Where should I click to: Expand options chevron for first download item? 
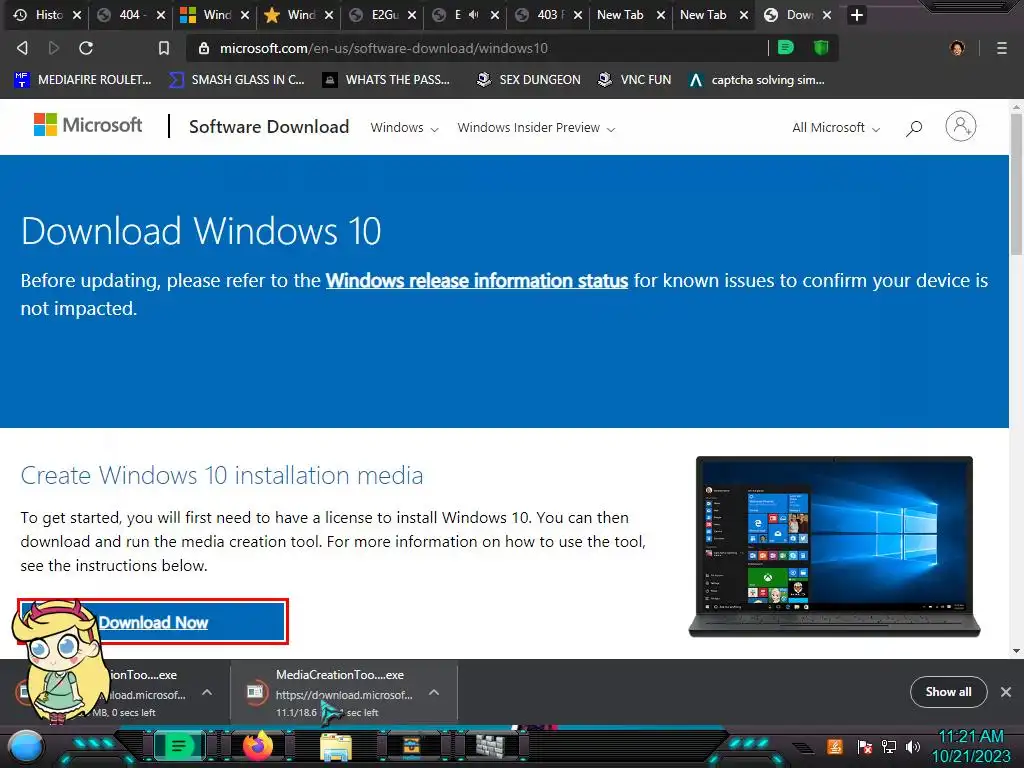pyautogui.click(x=206, y=692)
